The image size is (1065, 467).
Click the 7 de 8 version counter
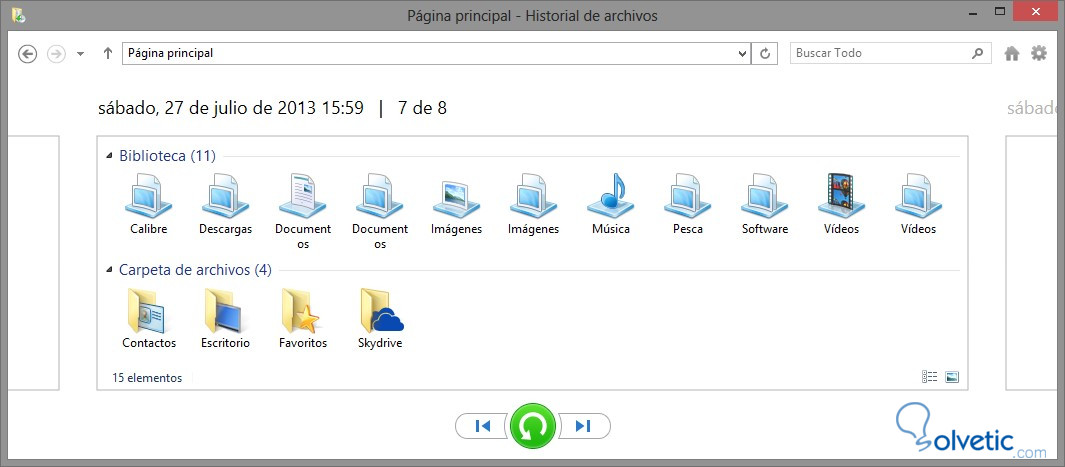pyautogui.click(x=422, y=108)
